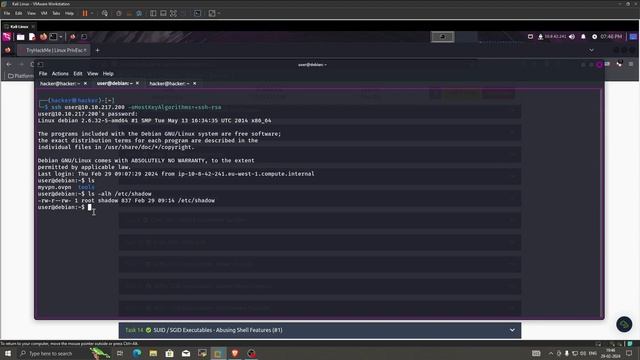The image size is (640, 360).
Task: Click the ssh command line in terminal
Action: [x=136, y=107]
